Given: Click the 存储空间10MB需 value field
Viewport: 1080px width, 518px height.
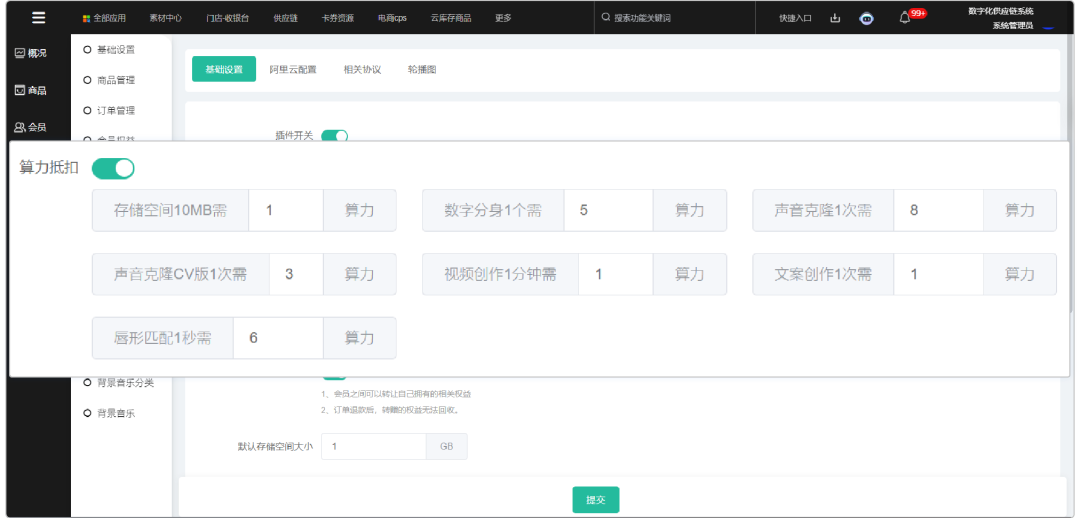Looking at the screenshot, I should click(286, 210).
